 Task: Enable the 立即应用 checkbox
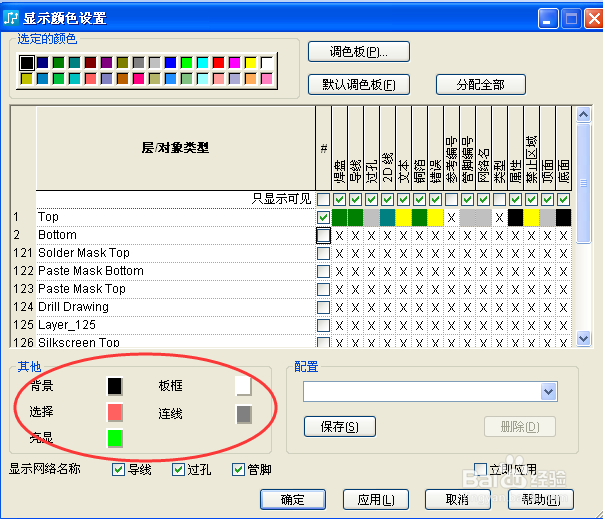click(481, 469)
